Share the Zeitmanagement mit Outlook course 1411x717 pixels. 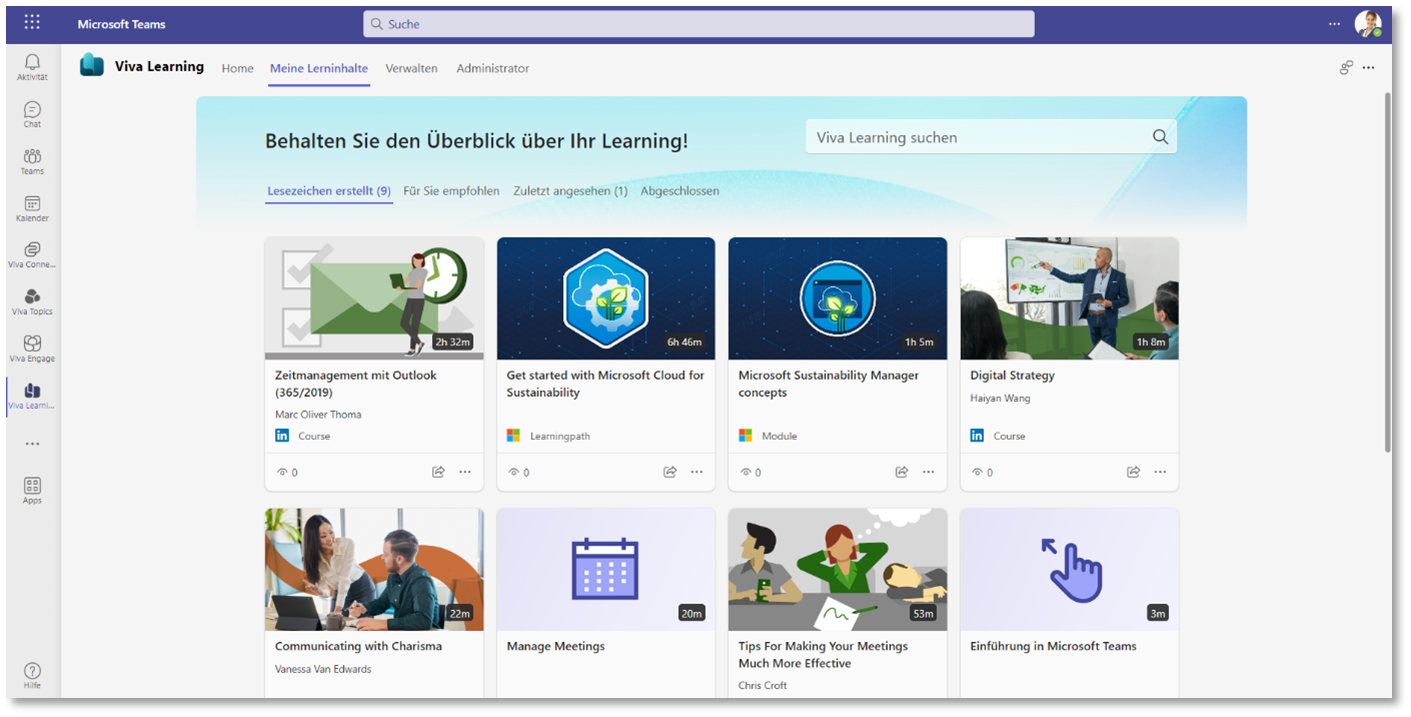(x=438, y=472)
